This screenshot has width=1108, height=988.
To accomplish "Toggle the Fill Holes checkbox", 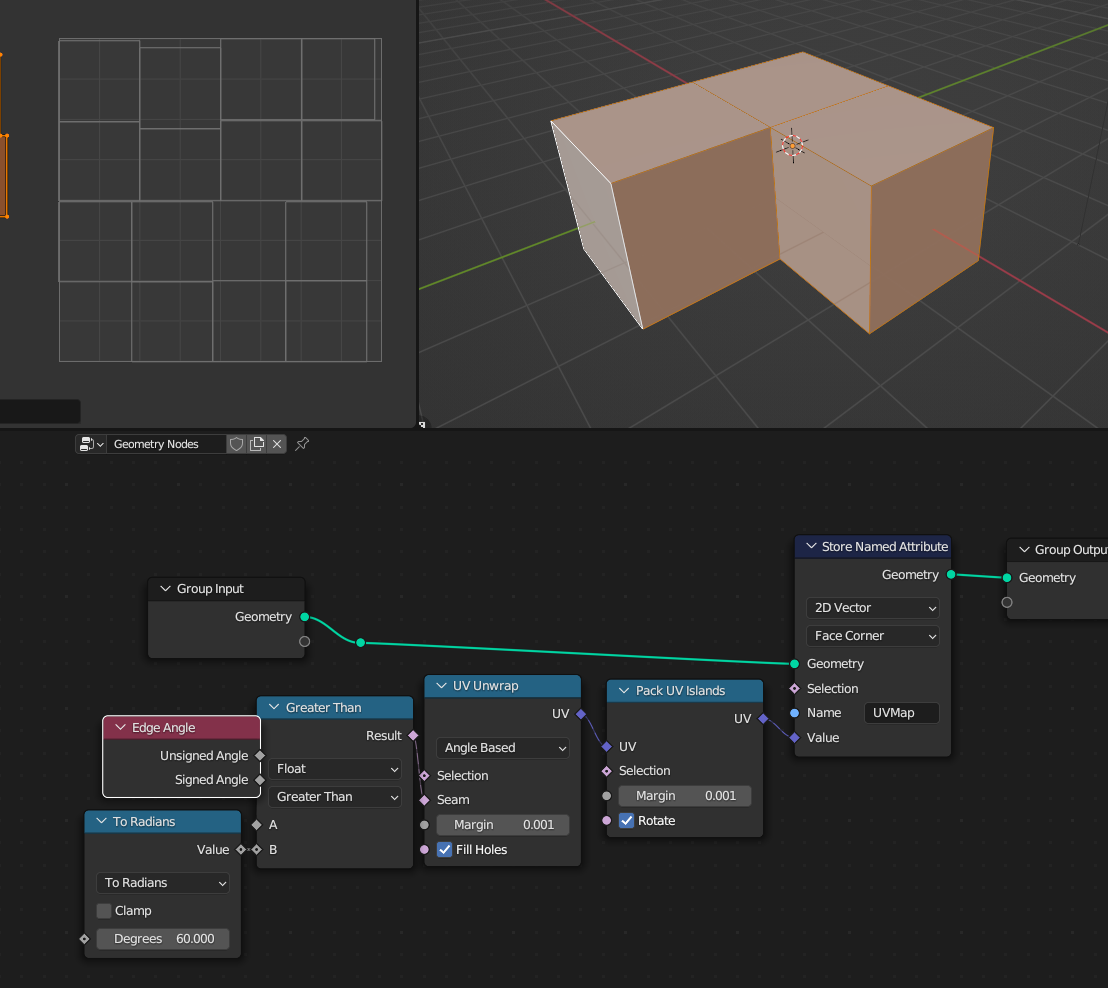I will coord(444,849).
